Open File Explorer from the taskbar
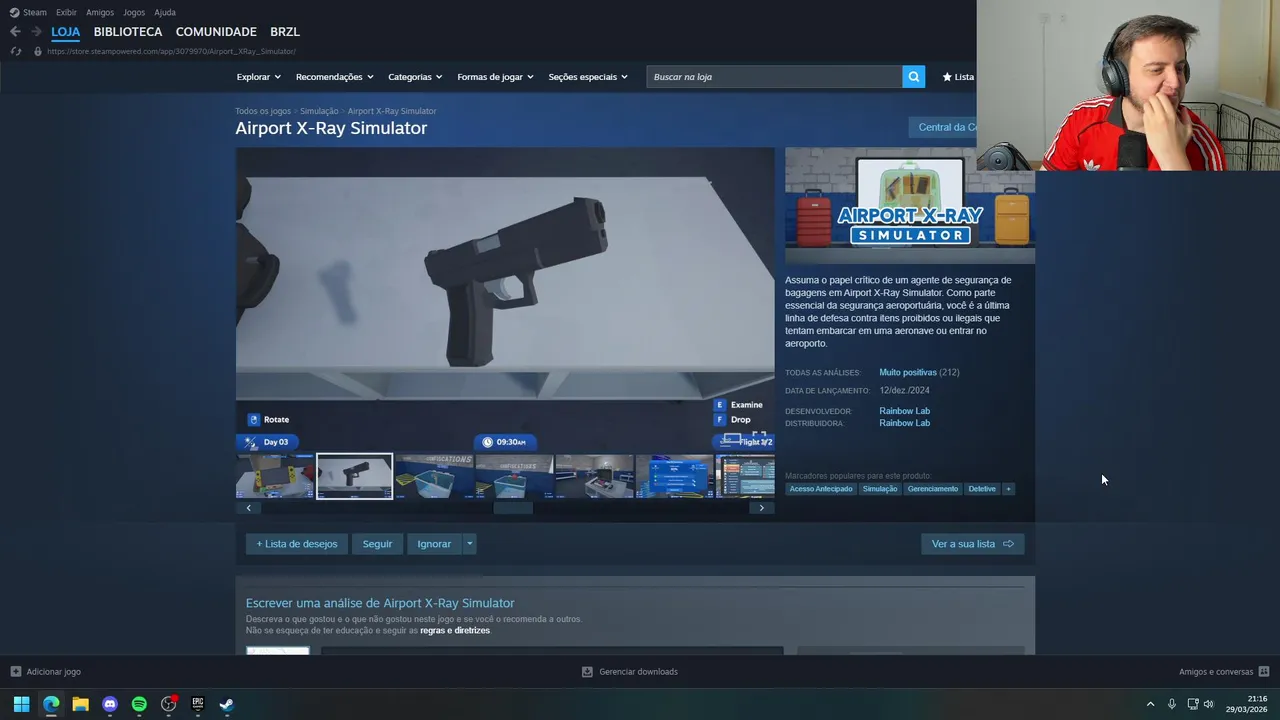Screen dimensions: 1280x720 [80, 704]
